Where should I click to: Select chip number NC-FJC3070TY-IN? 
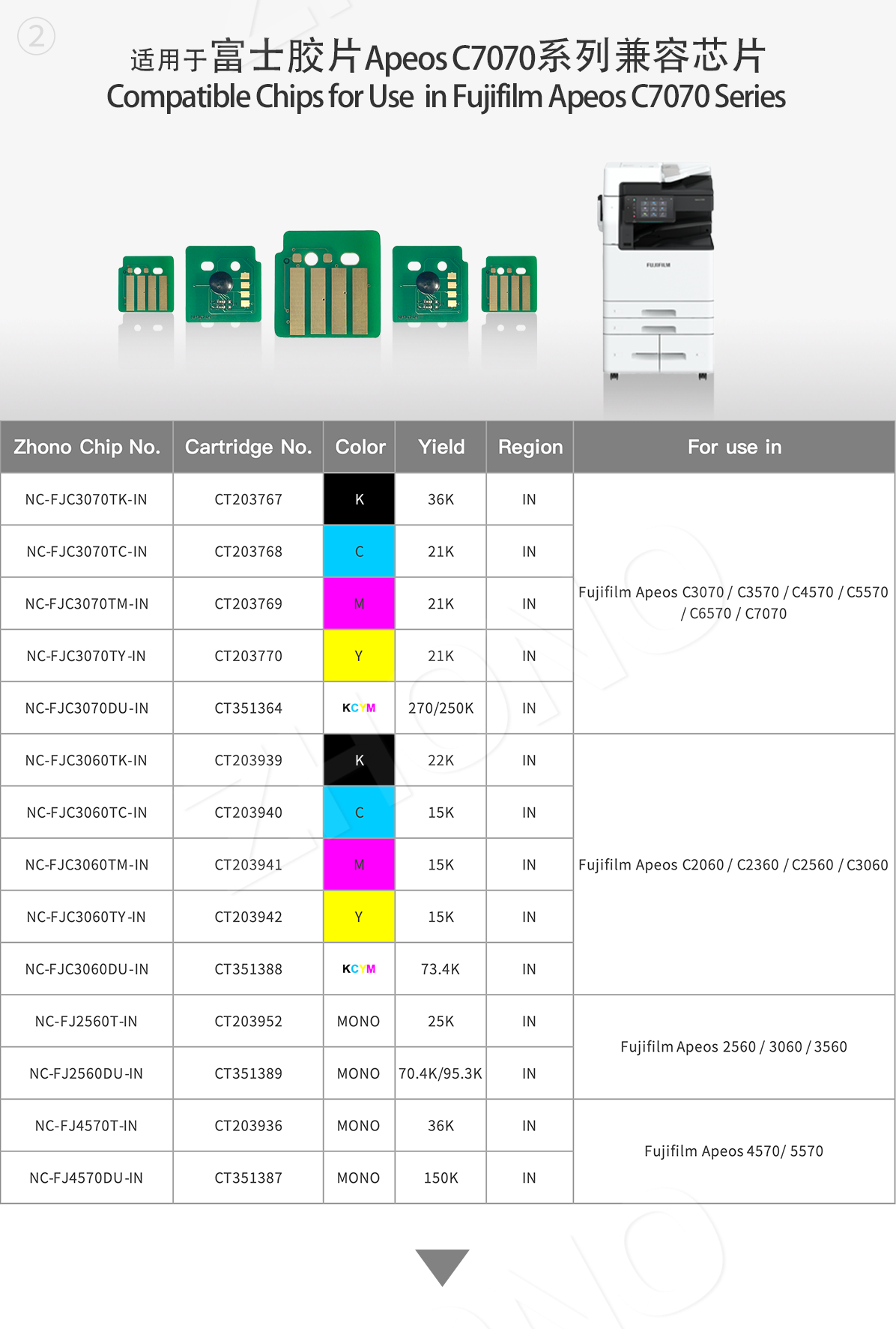click(x=86, y=656)
